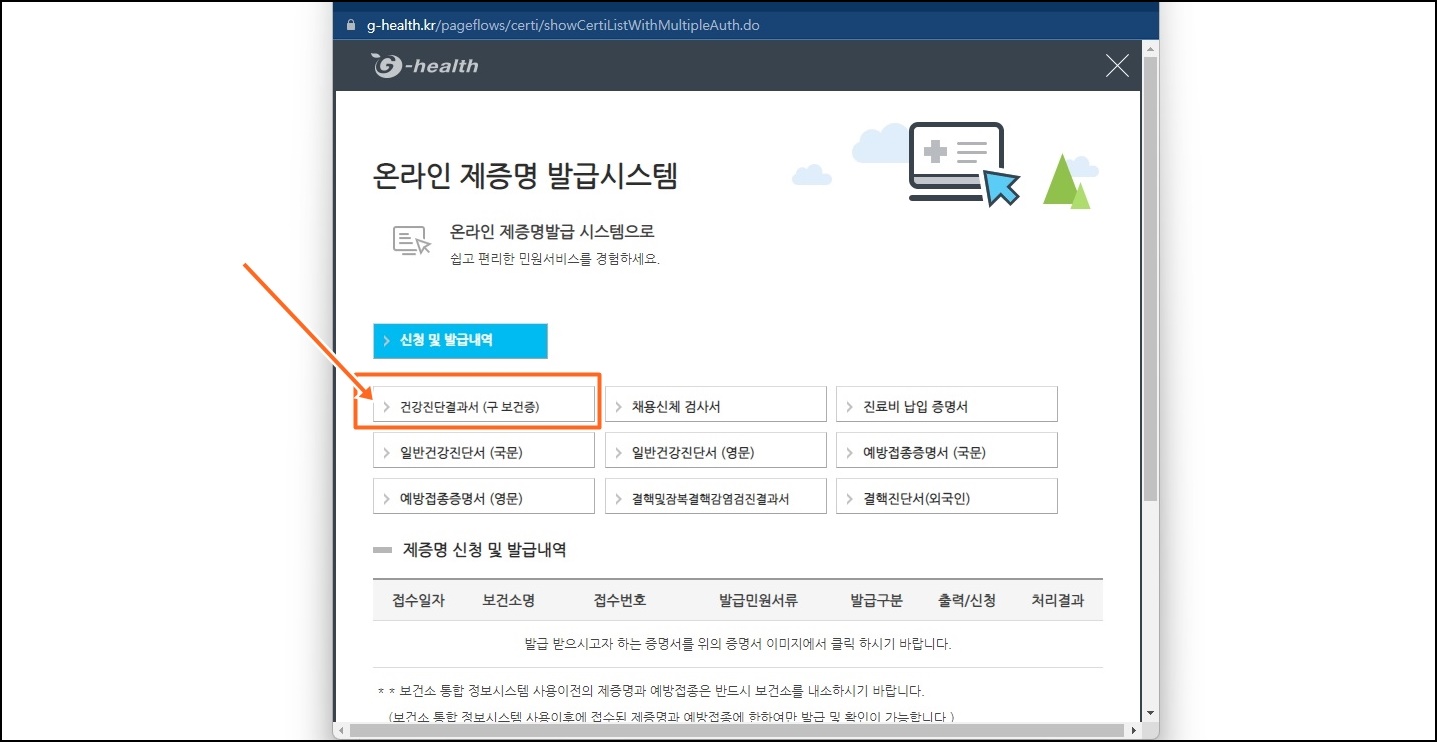The image size is (1437, 742).
Task: Click the horizontal scrollbar left arrow
Action: [343, 730]
